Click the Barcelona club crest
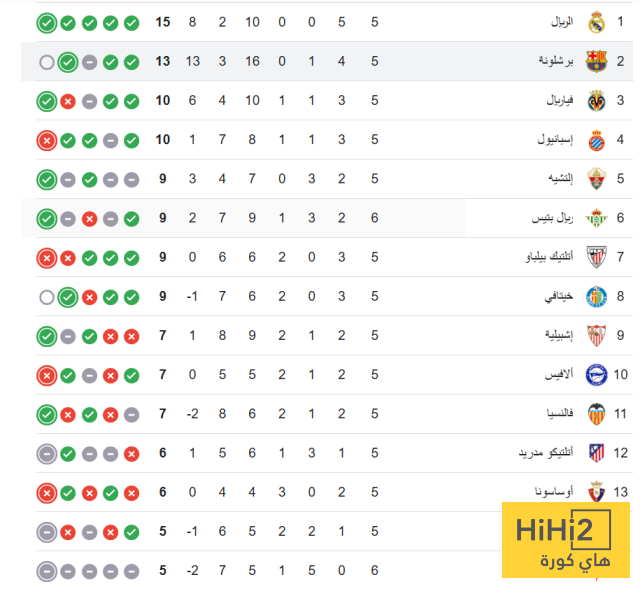The width and height of the screenshot is (640, 589). [x=596, y=61]
